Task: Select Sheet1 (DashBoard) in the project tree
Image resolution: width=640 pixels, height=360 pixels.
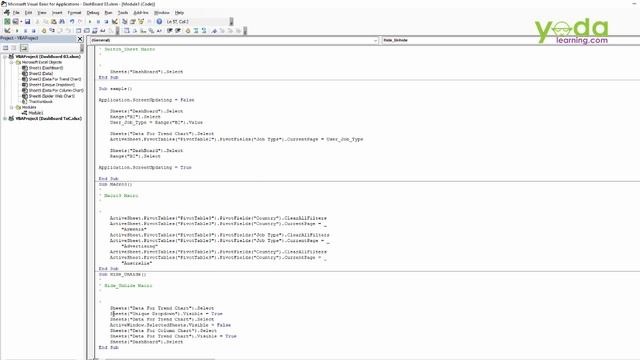Action: coord(46,68)
